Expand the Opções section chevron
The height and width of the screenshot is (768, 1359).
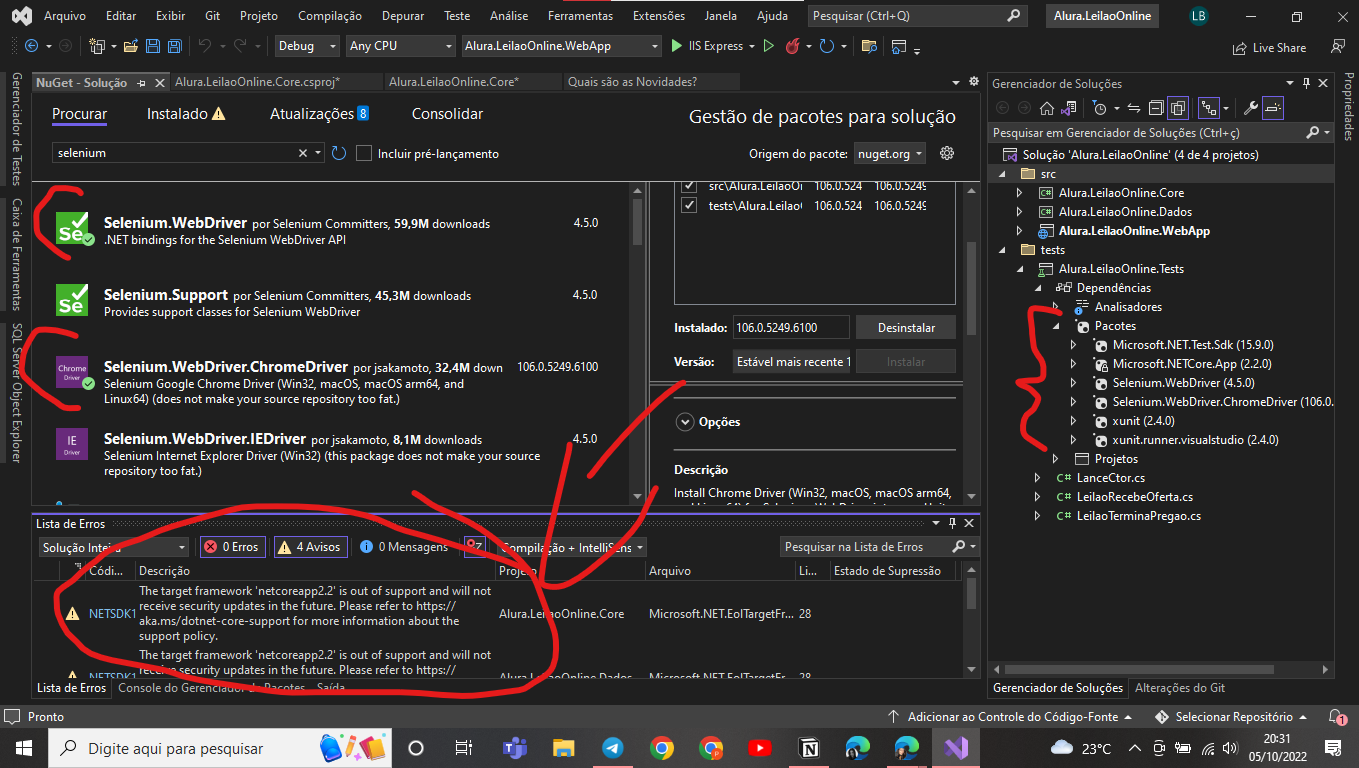(685, 422)
